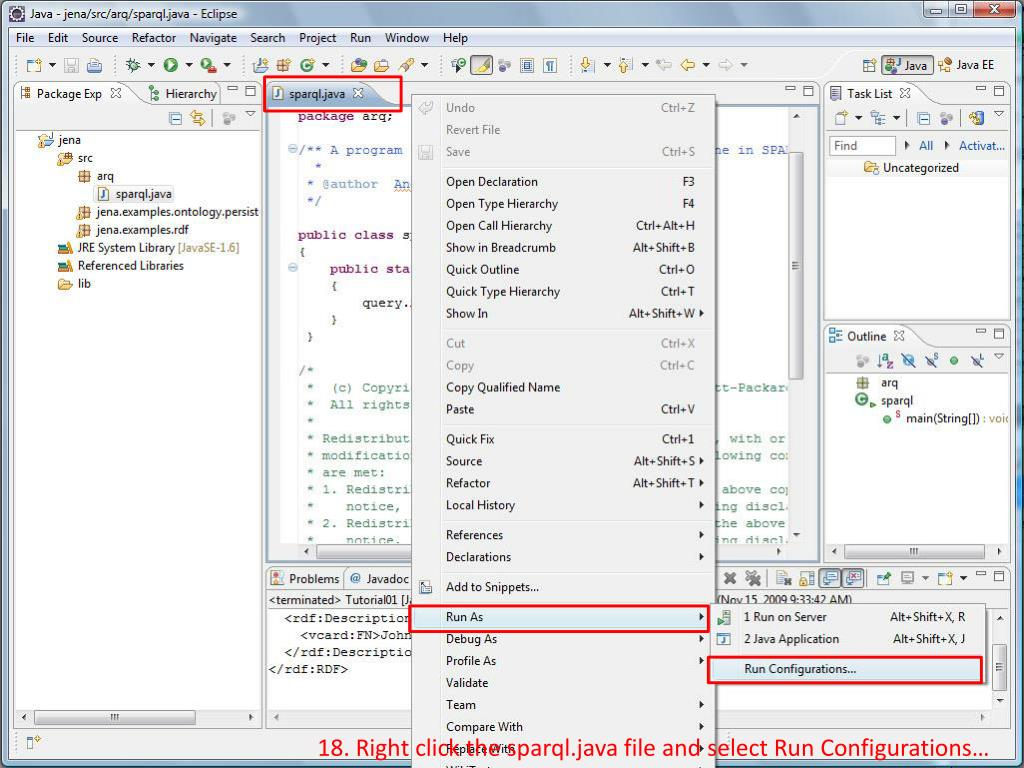Screen dimensions: 1024x768
Task: Select the Run tool in the toolbar
Action: pos(170,63)
